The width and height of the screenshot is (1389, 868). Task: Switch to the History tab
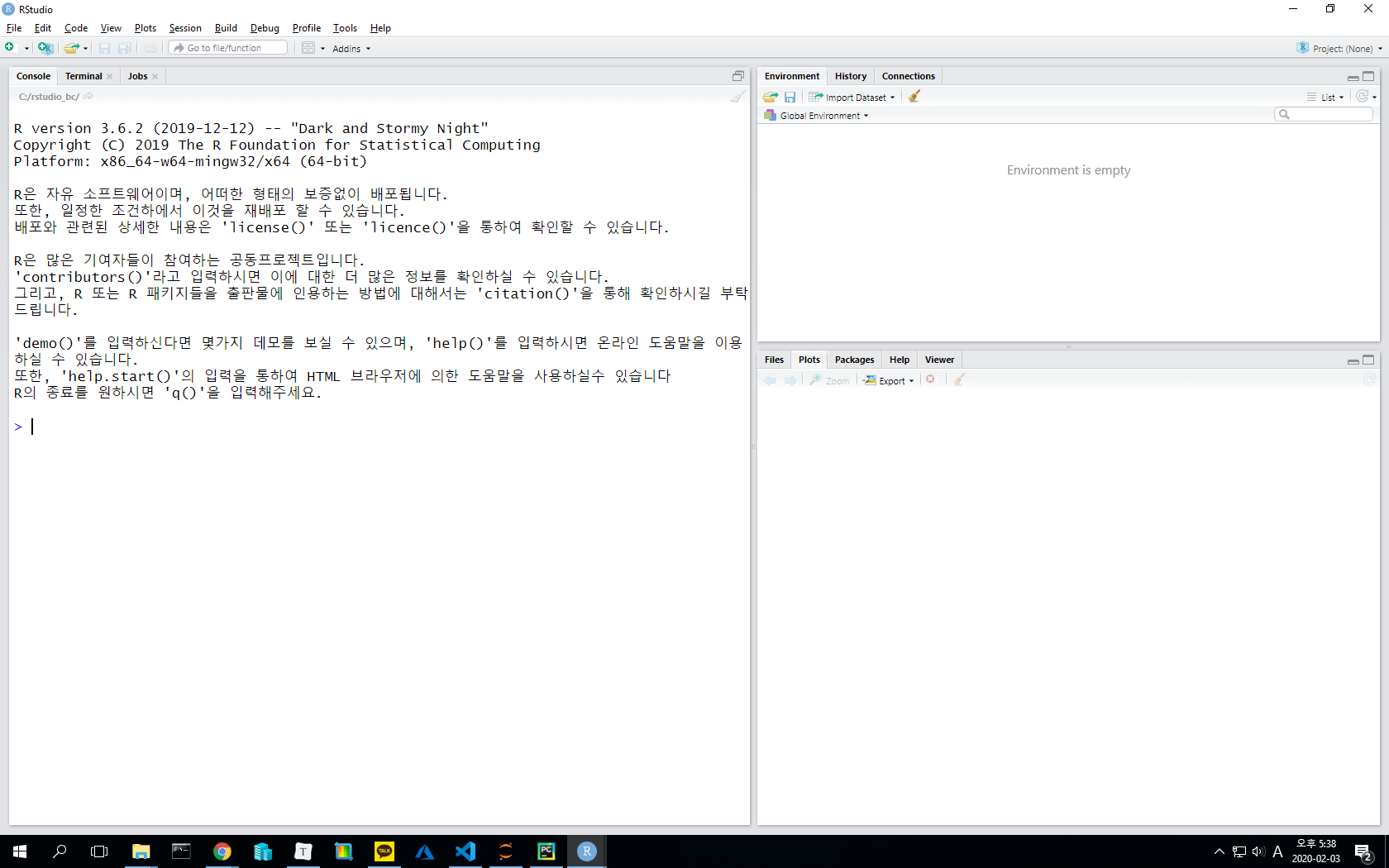tap(851, 76)
